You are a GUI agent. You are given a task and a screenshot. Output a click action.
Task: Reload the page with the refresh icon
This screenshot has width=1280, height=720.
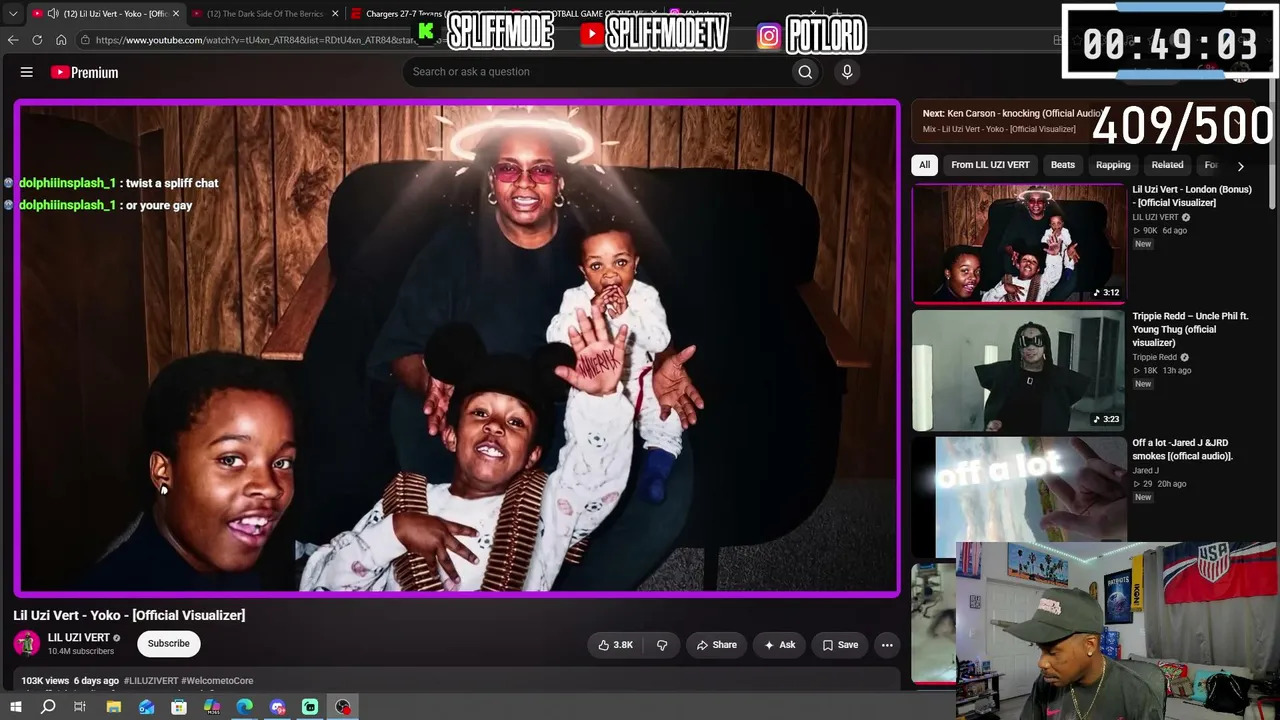[37, 40]
